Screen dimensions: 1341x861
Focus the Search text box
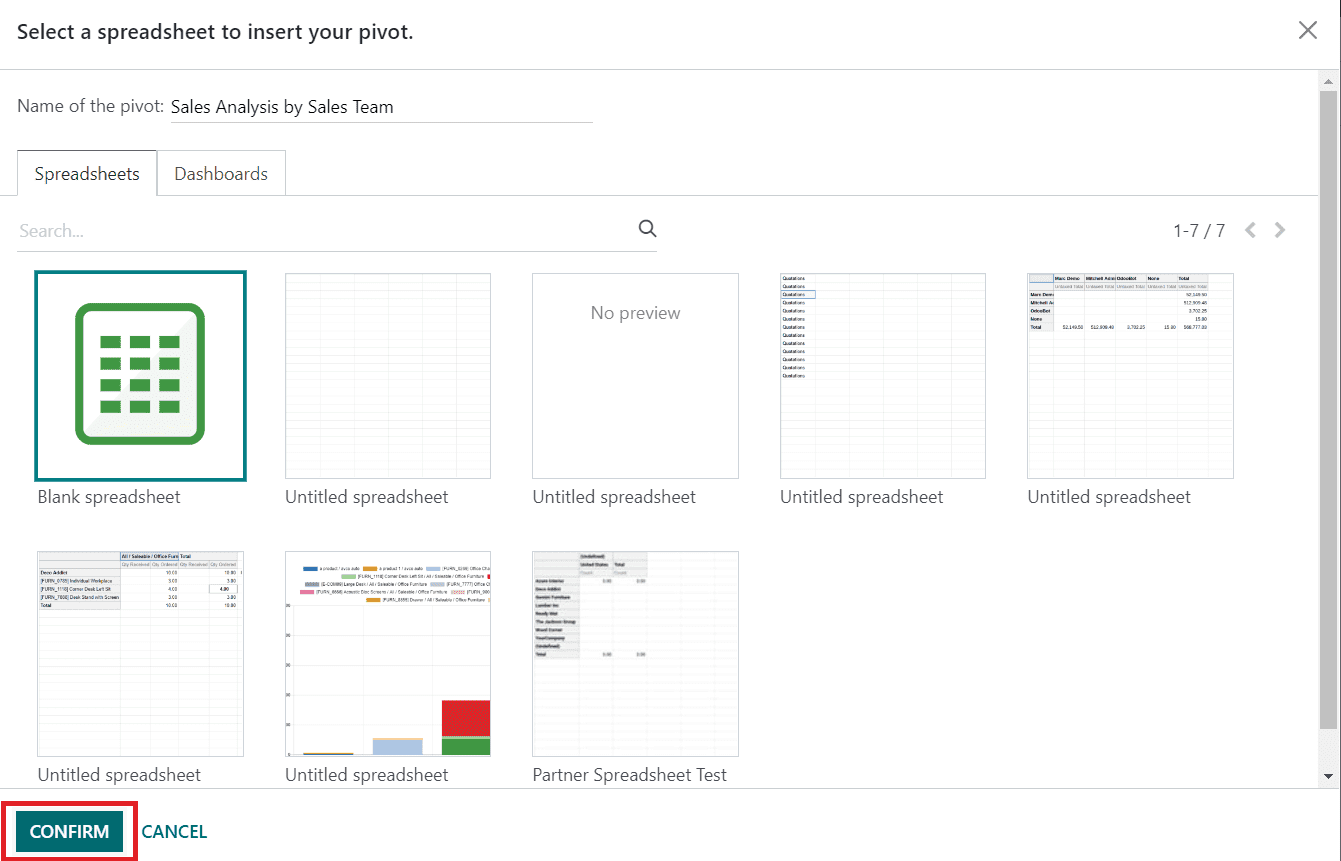[x=325, y=231]
